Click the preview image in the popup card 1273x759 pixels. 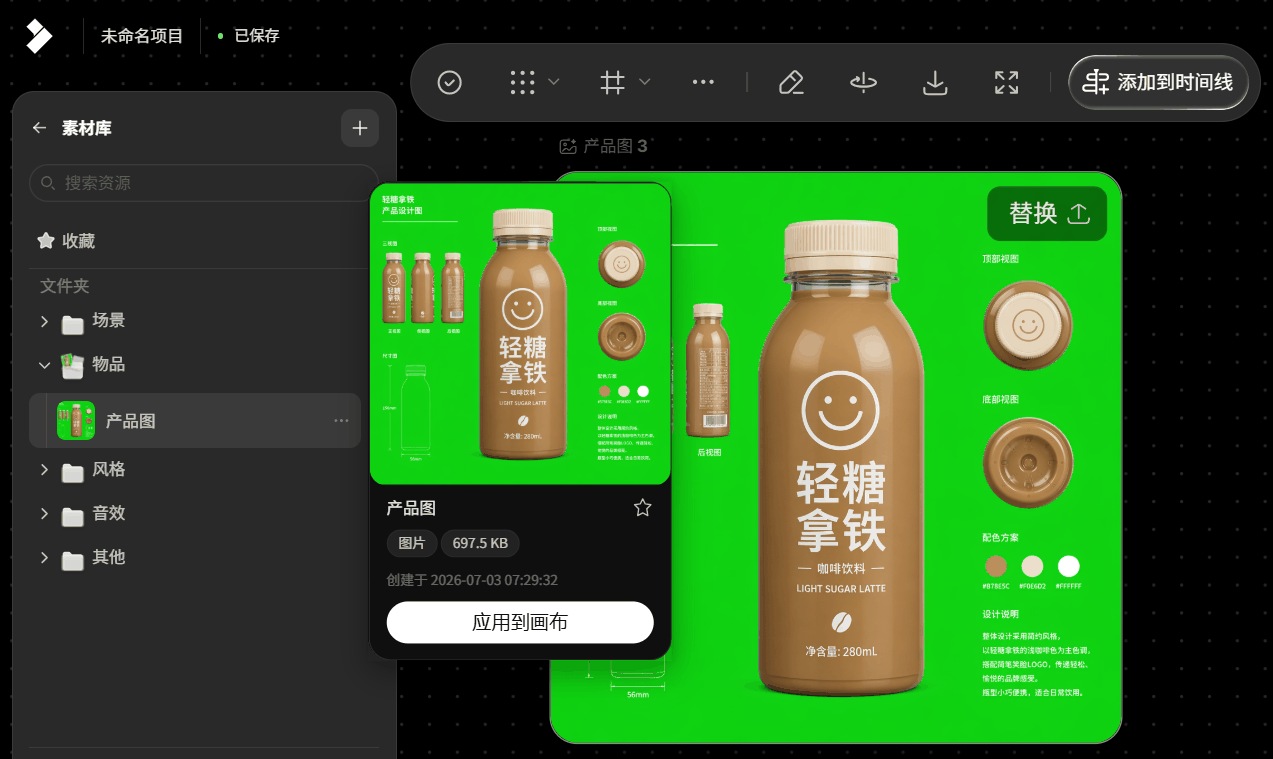(520, 334)
